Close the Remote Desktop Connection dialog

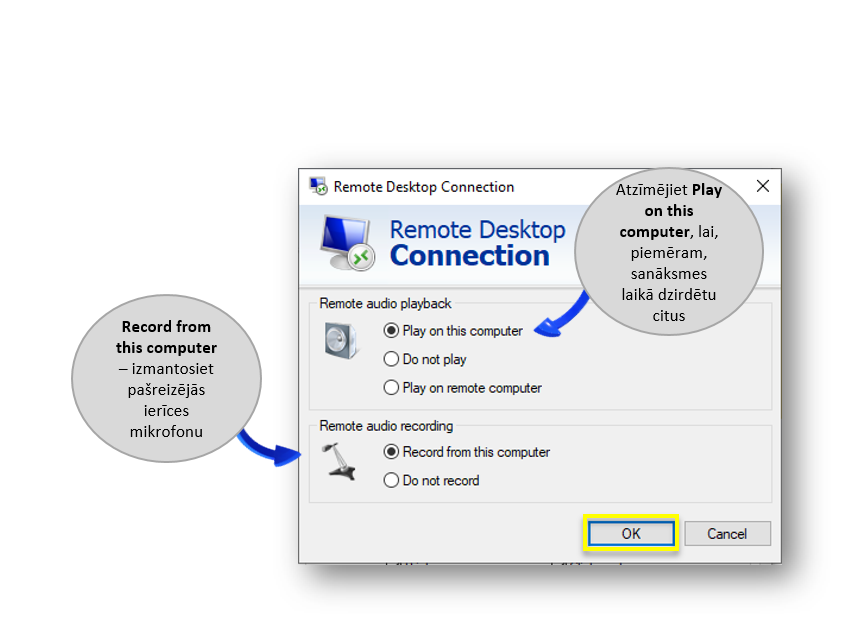coord(762,186)
